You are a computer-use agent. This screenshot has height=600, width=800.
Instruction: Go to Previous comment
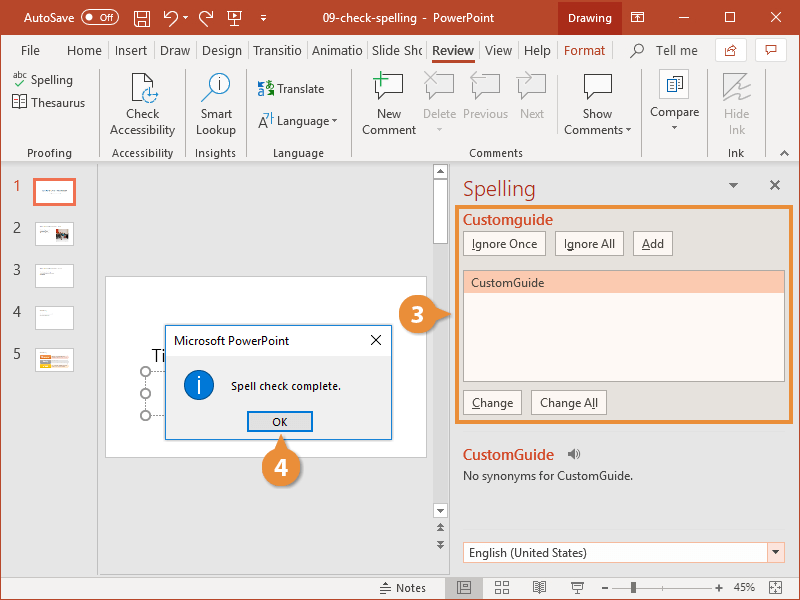coord(485,97)
